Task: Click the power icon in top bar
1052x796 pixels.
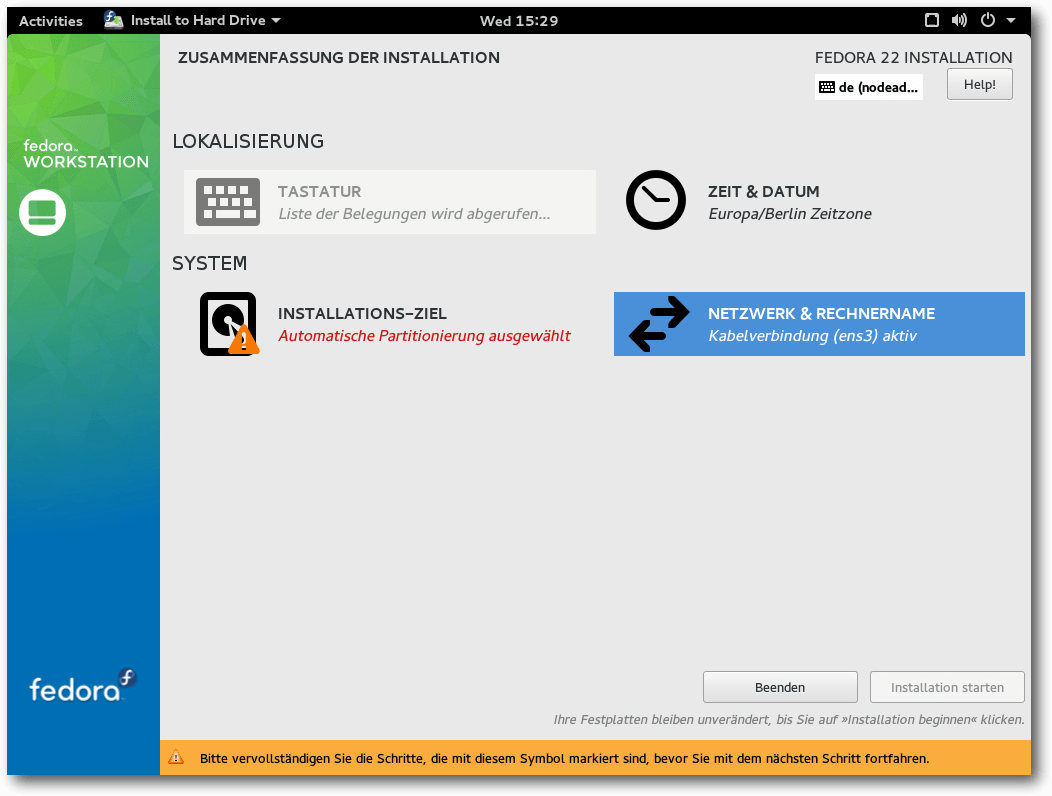Action: pos(988,20)
